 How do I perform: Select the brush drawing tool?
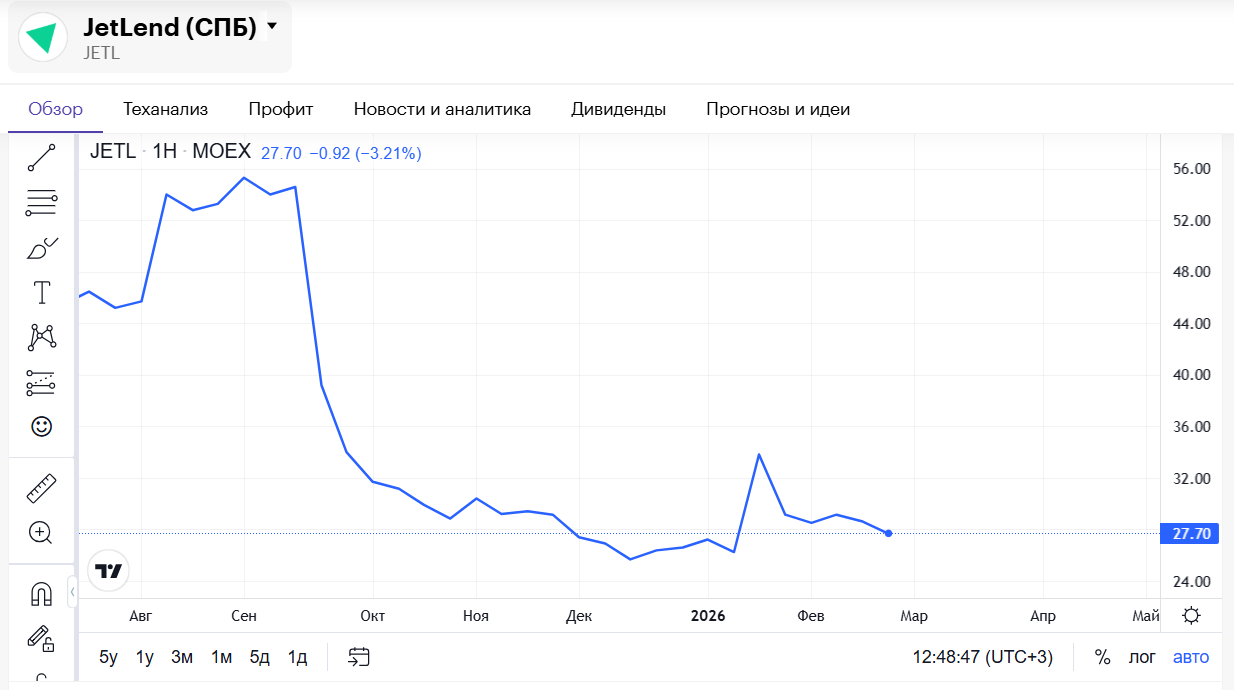point(41,248)
